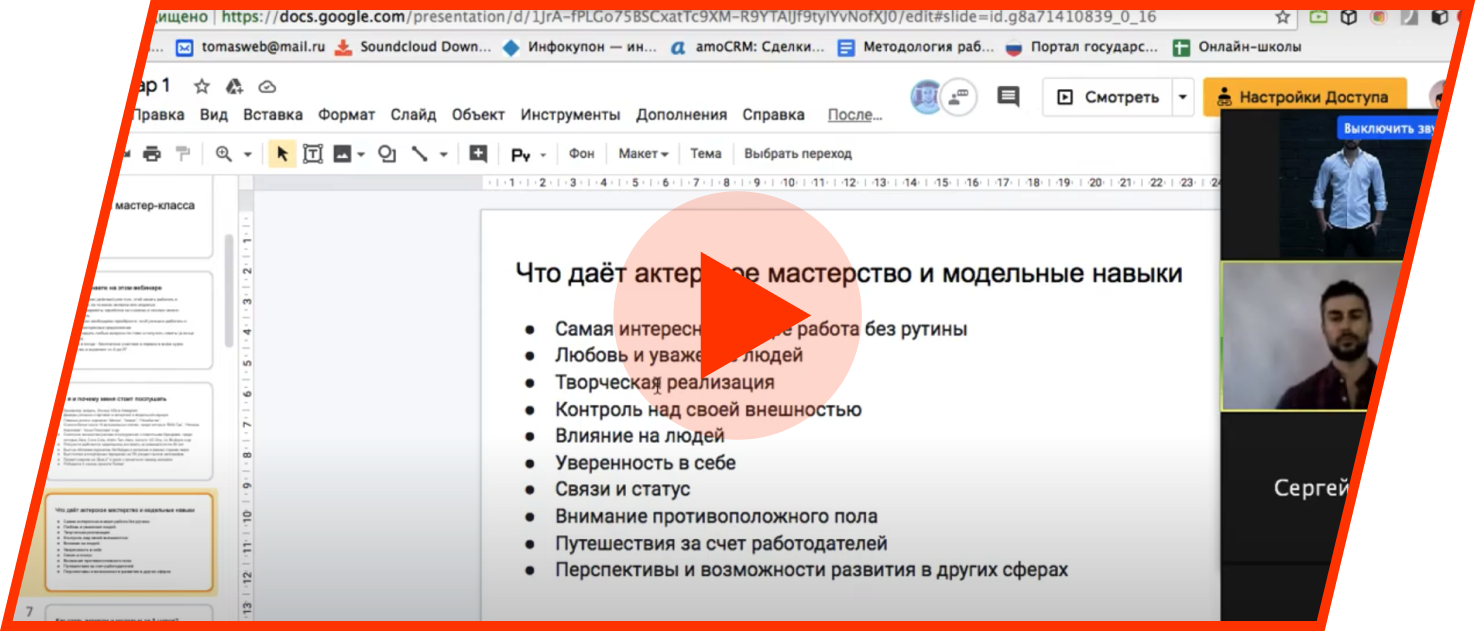1476x631 pixels.
Task: Open tomasweb@mail.ru bookmark
Action: click(249, 47)
